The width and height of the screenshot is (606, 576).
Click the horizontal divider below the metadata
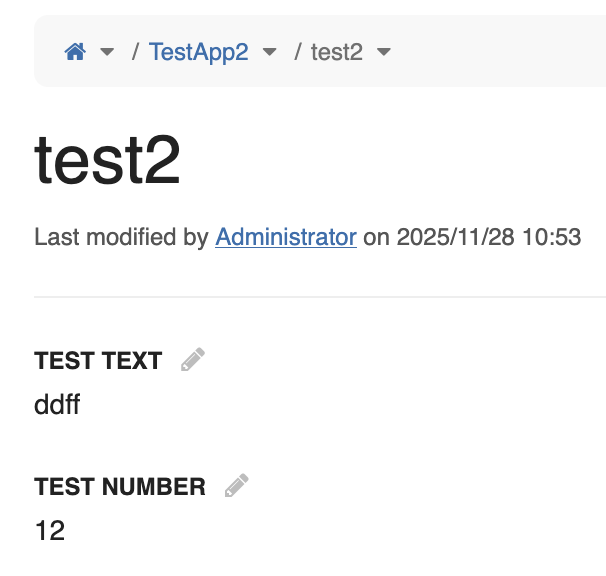point(320,297)
